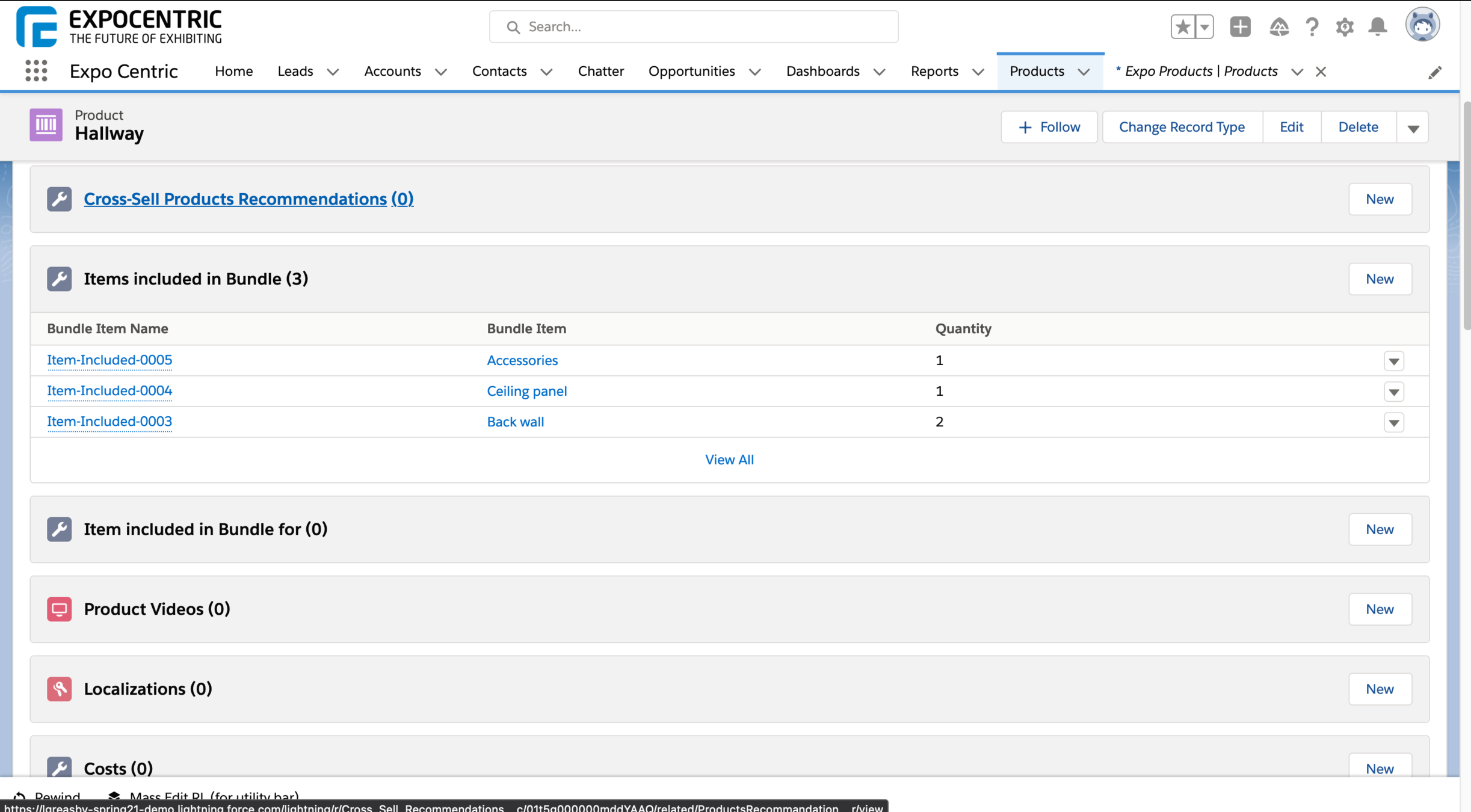Click the Trailhead guidance cloud icon
Viewport: 1471px width, 812px height.
[1278, 26]
